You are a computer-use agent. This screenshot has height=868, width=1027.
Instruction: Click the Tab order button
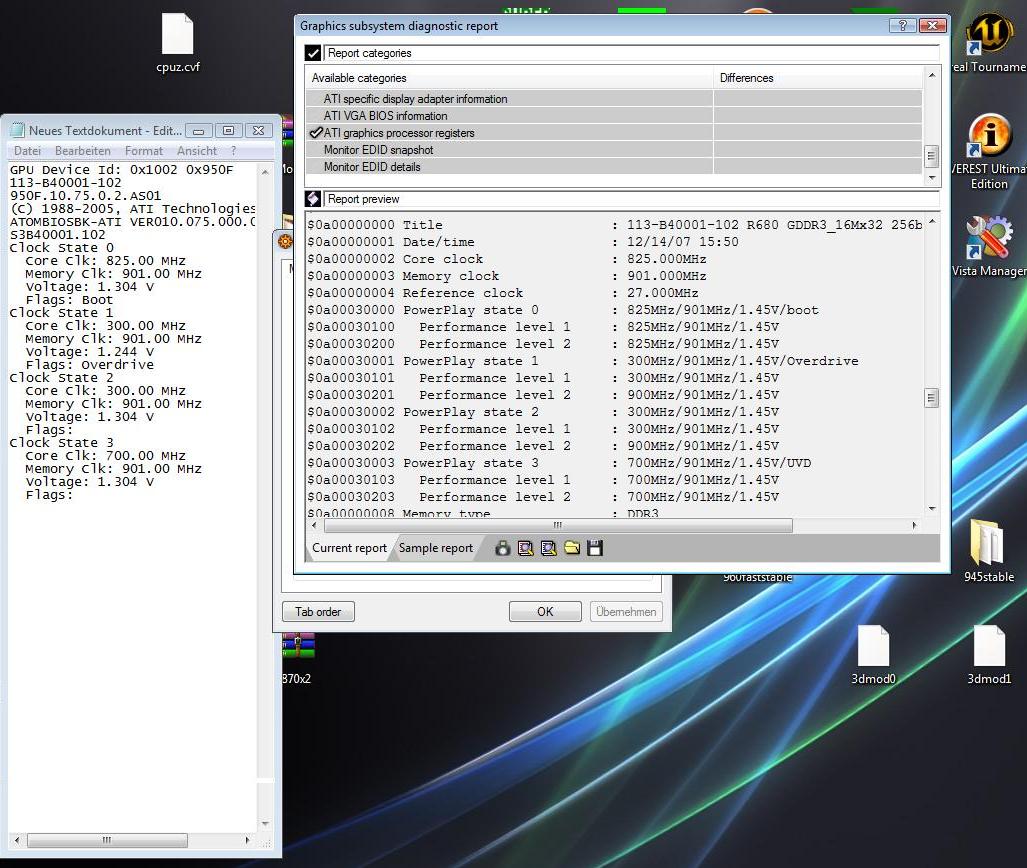(318, 611)
